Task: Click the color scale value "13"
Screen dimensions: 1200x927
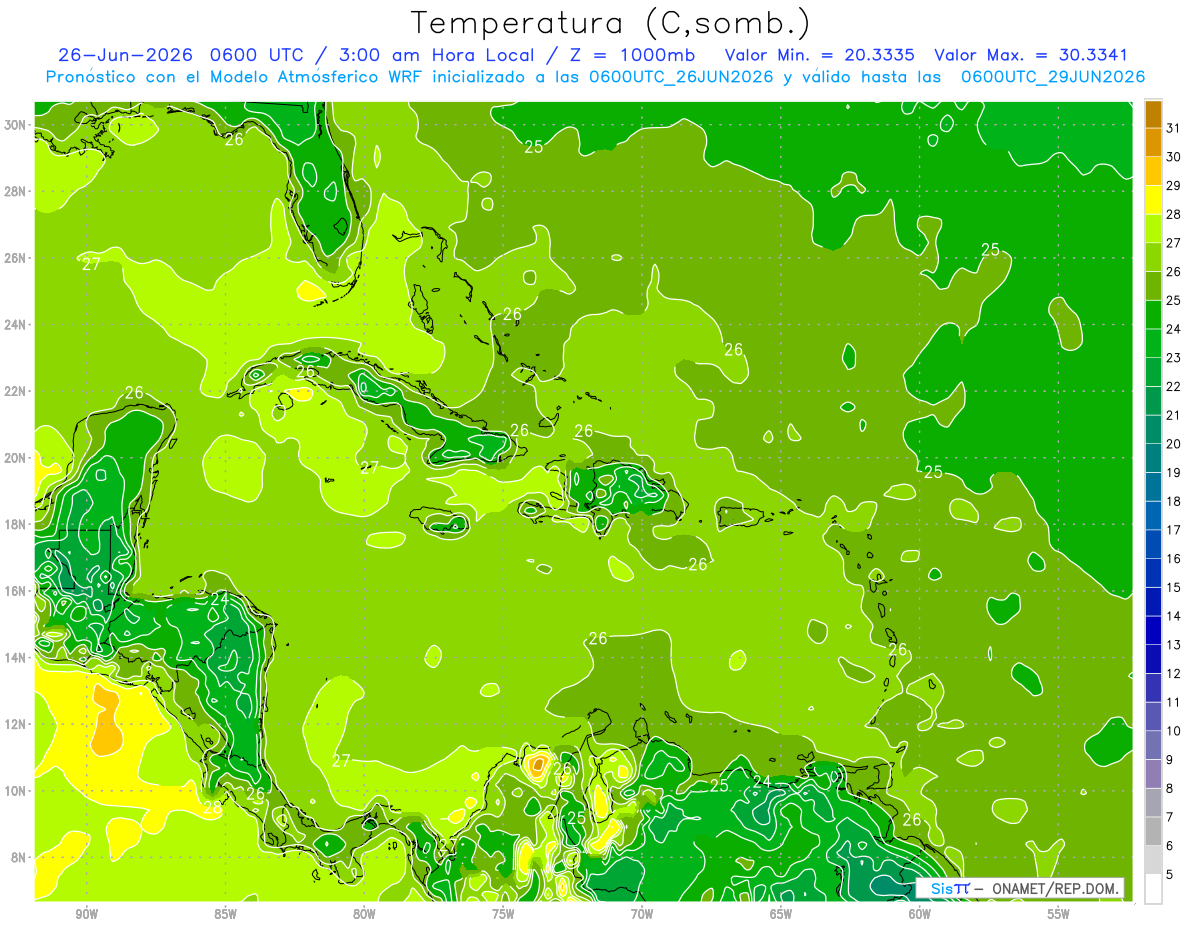Action: point(1173,644)
